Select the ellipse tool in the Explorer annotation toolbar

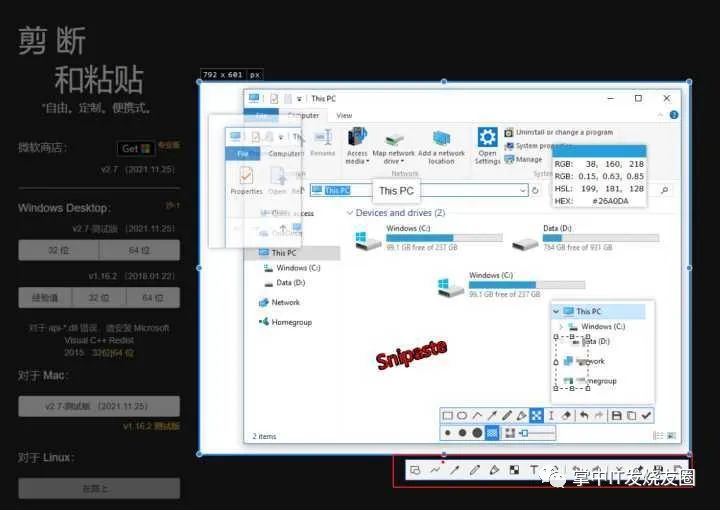[x=462, y=416]
